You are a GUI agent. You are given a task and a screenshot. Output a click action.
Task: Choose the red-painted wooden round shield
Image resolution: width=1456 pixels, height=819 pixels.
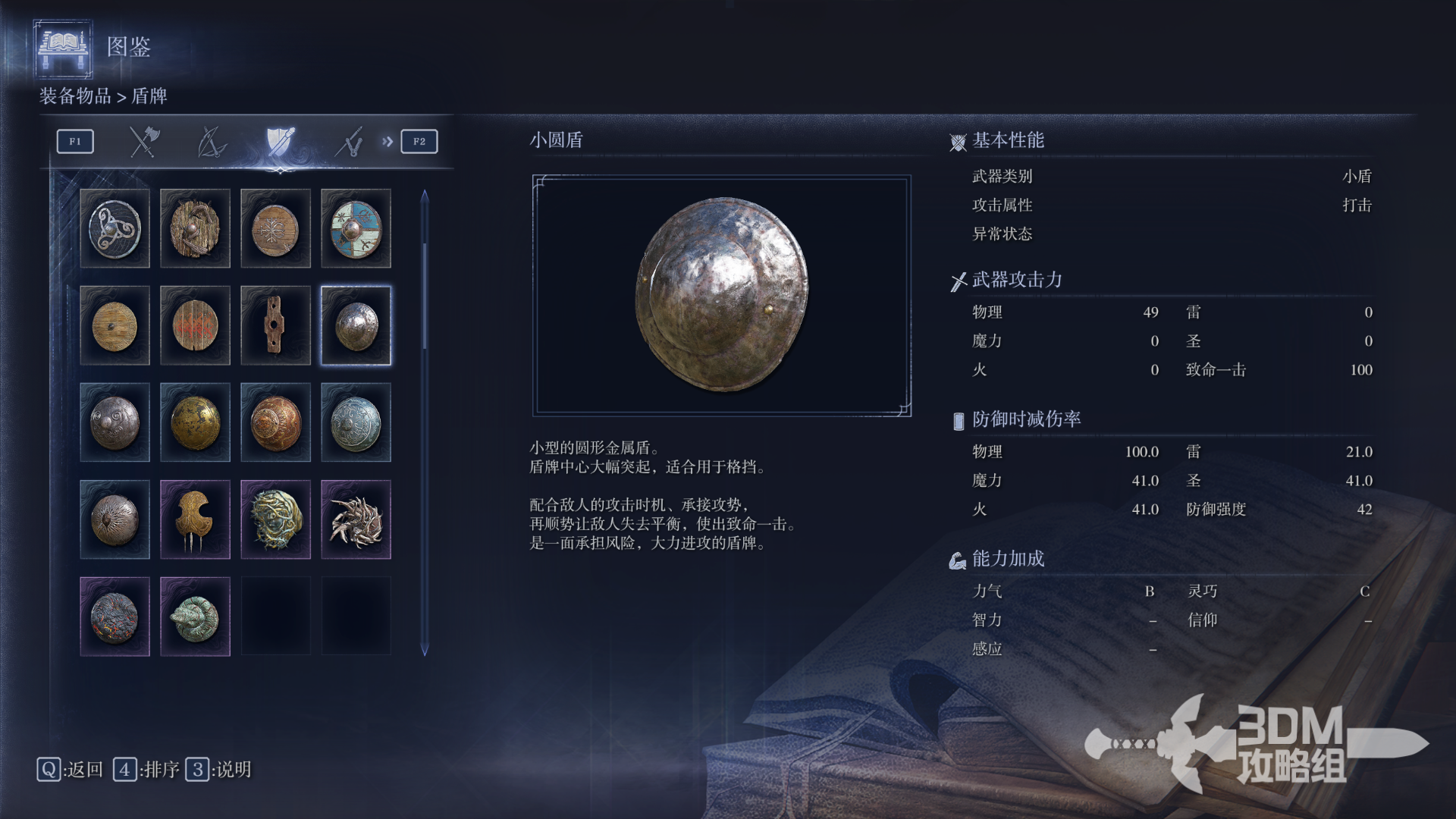pyautogui.click(x=195, y=325)
